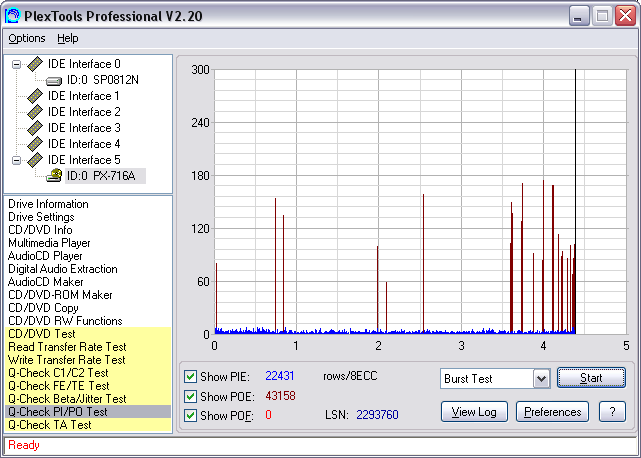Select Q-Check Beta/Jitter Test
Screen dimensions: 641x458
[88, 399]
